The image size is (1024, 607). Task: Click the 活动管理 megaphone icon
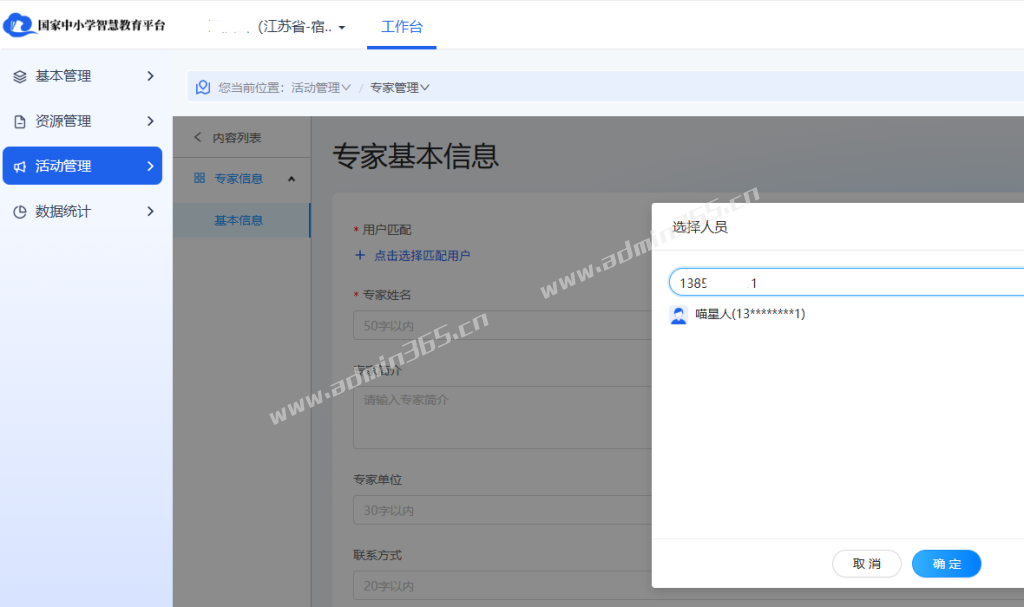pyautogui.click(x=20, y=167)
